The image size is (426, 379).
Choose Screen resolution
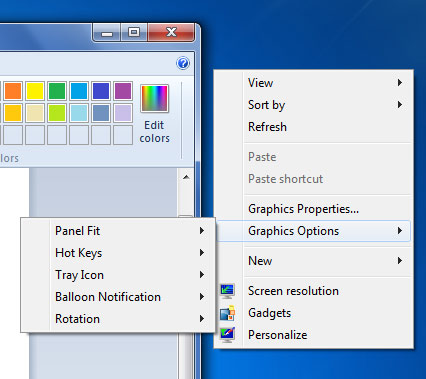click(x=313, y=291)
